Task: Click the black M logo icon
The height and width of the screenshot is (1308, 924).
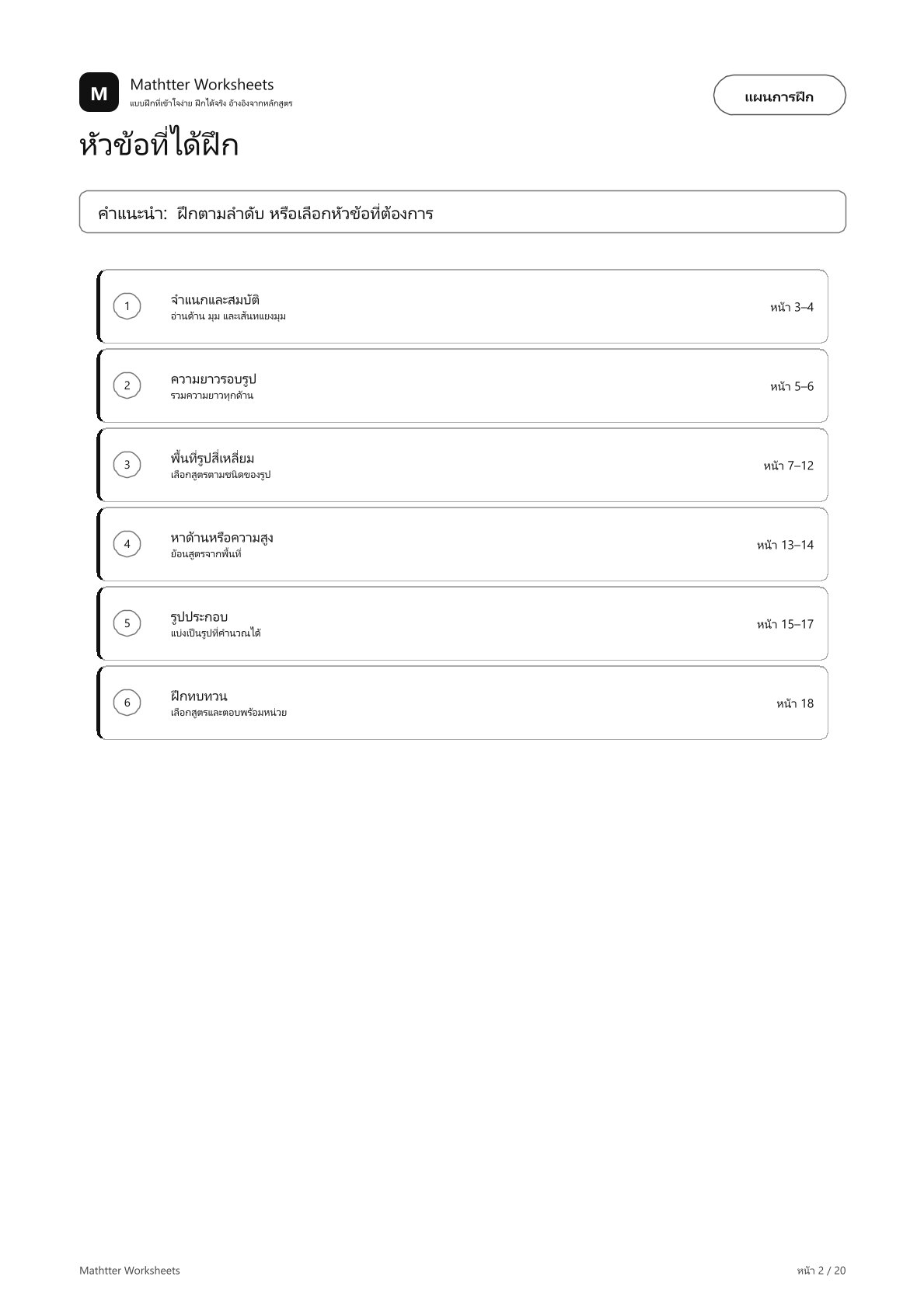Action: 99,93
